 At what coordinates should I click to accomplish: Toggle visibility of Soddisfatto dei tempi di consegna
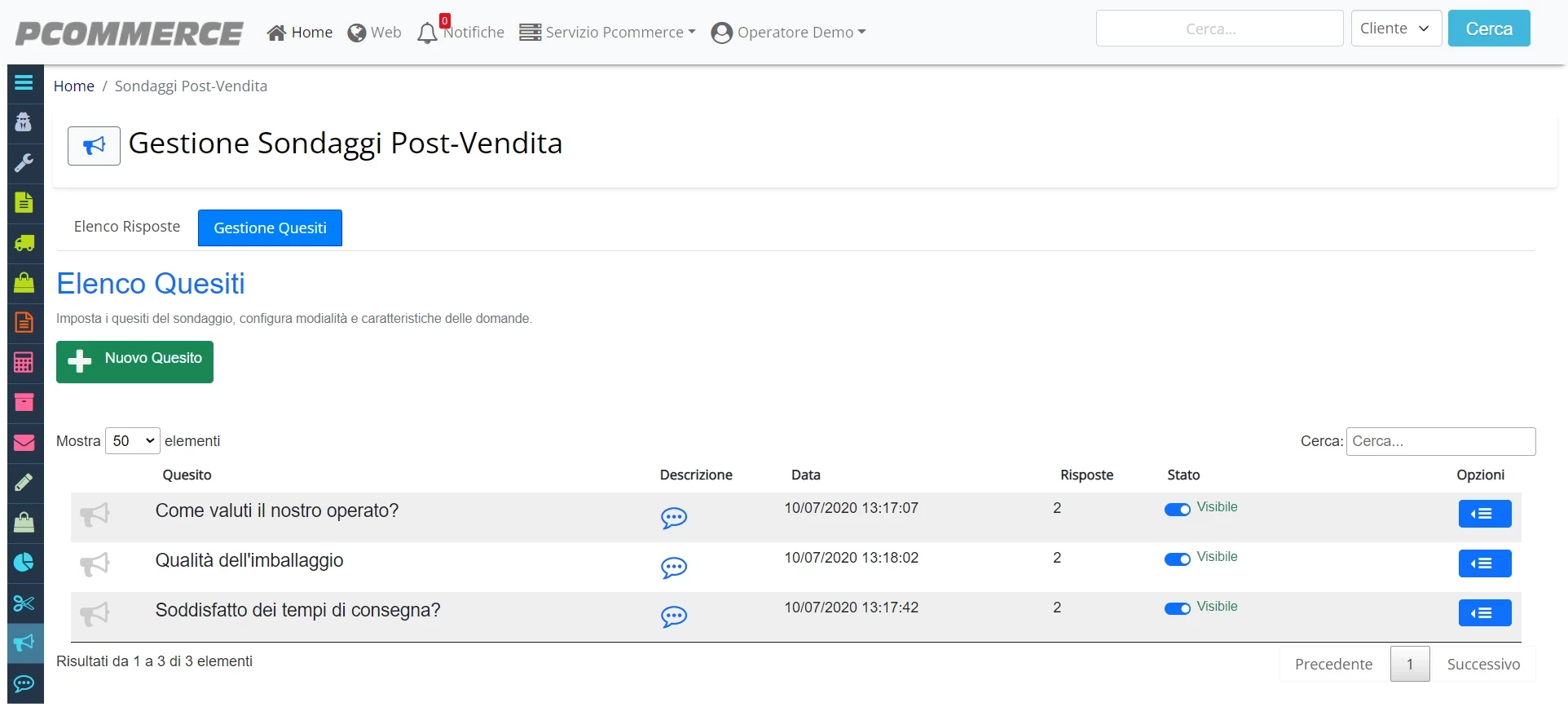point(1177,609)
